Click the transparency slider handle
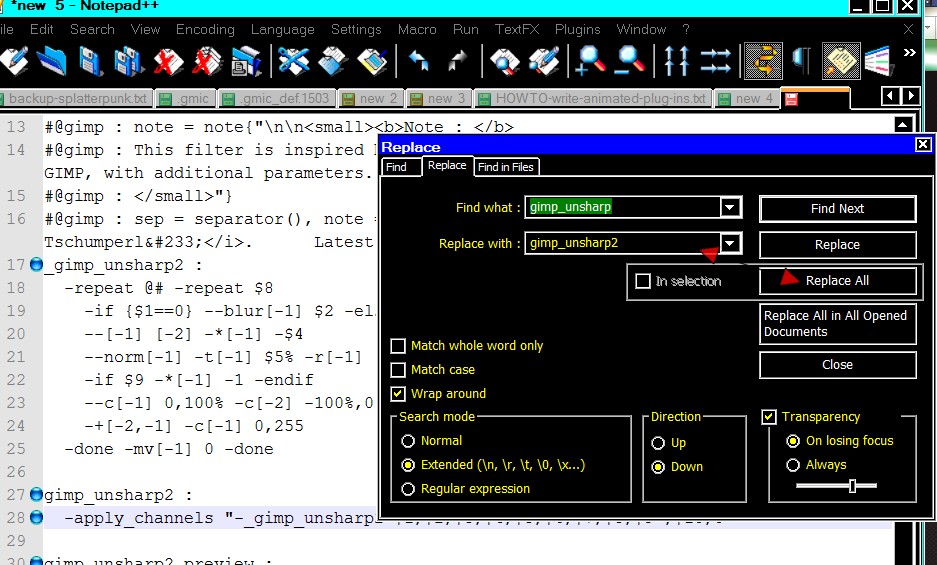This screenshot has height=565, width=937. tap(853, 485)
